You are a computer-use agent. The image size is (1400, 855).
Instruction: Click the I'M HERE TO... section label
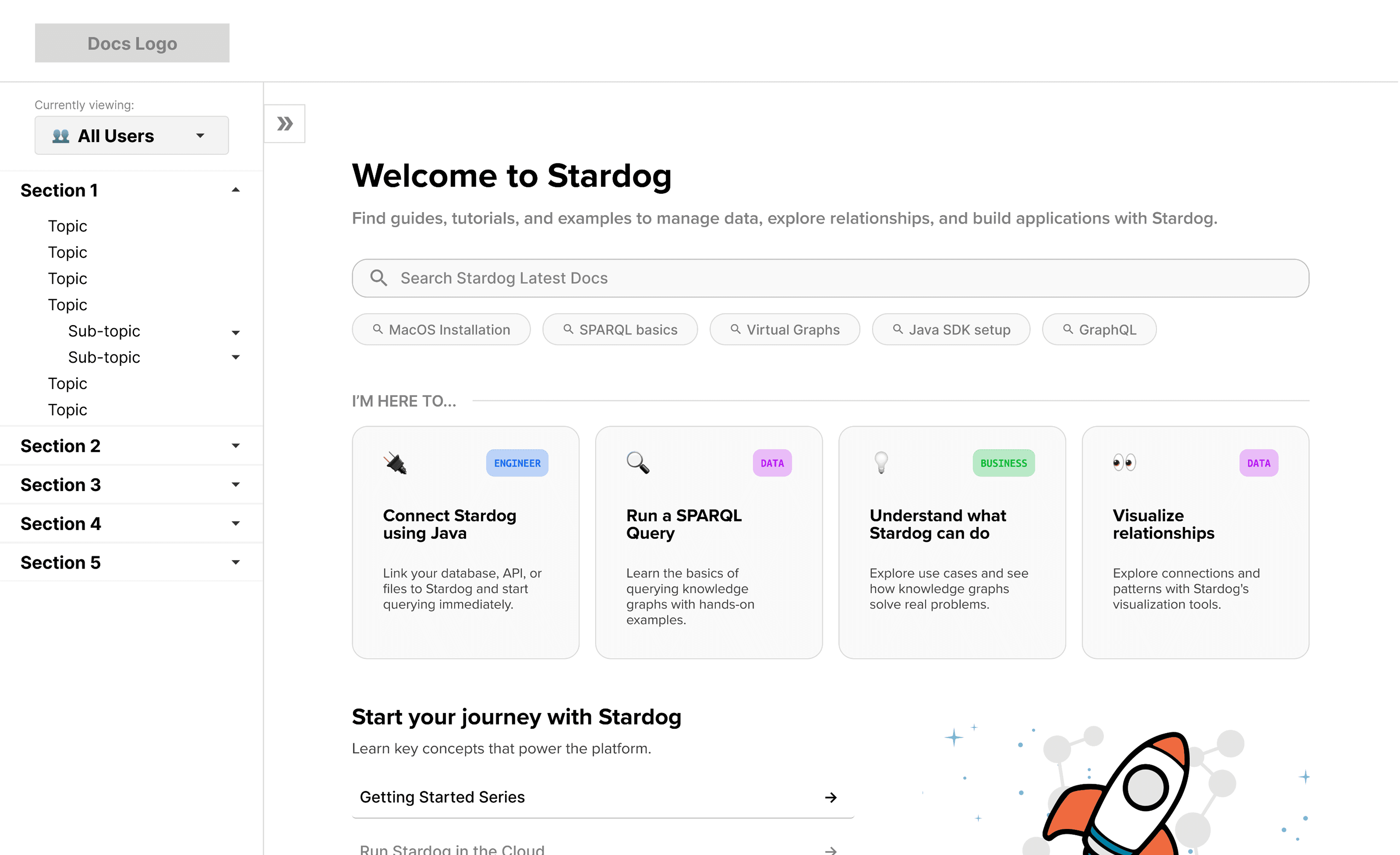403,401
